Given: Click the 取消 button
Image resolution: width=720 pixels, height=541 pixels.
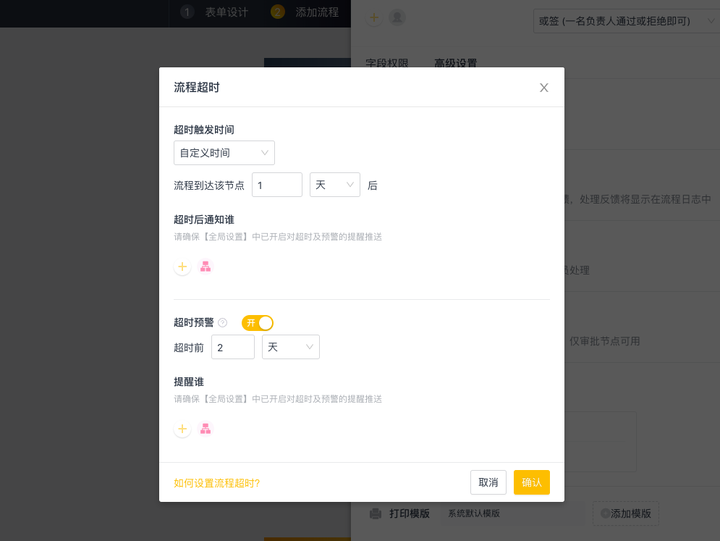Looking at the screenshot, I should [x=488, y=482].
